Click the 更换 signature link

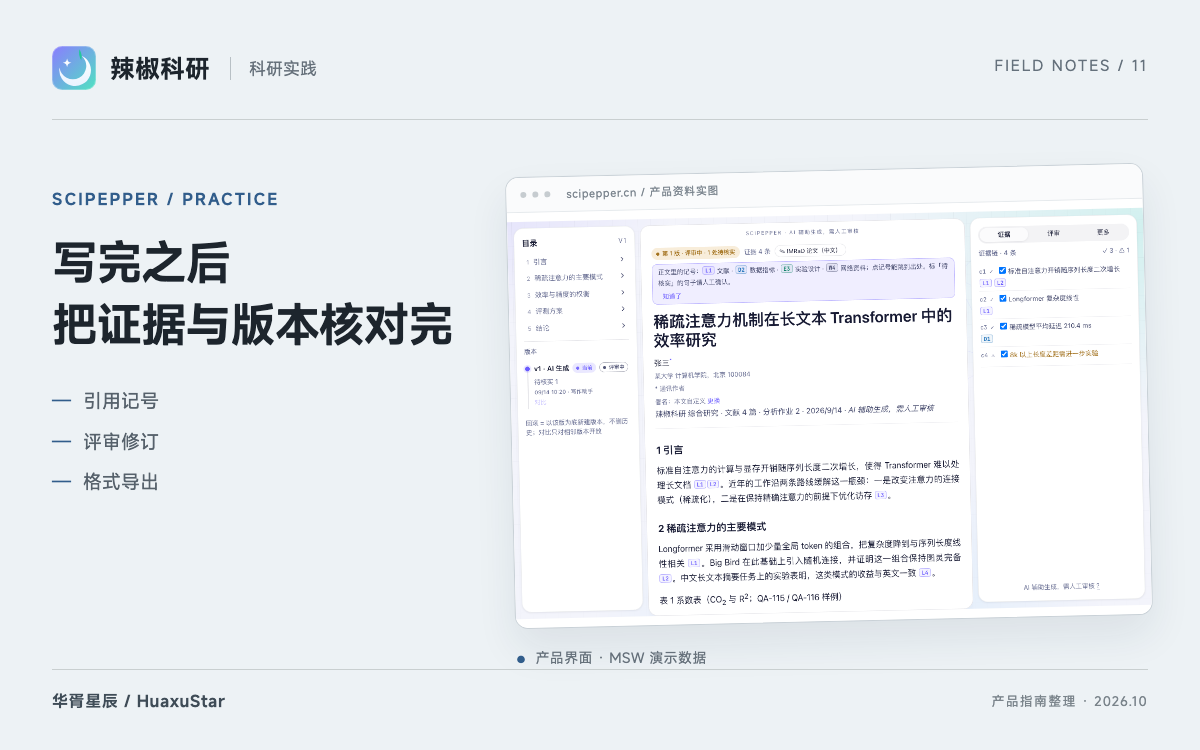click(713, 401)
